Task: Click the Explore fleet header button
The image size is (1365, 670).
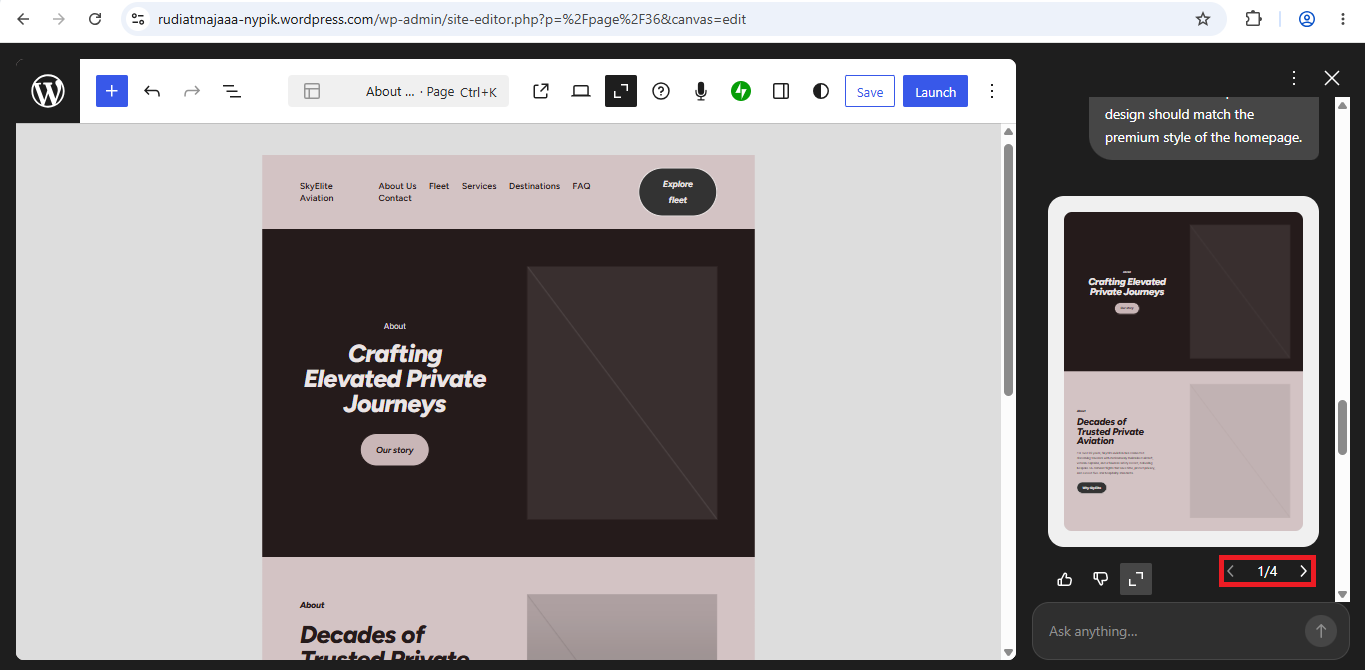Action: point(678,192)
